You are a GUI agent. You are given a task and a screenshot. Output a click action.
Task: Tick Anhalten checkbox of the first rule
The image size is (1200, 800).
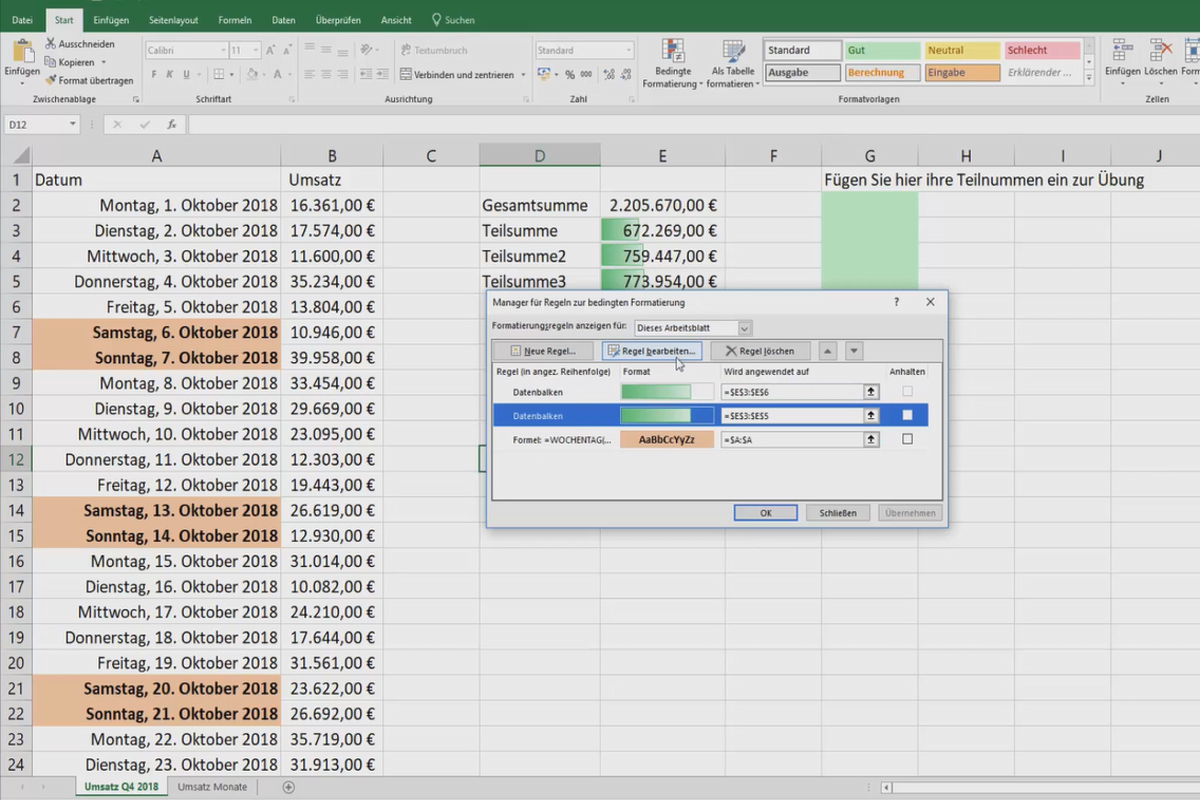click(x=907, y=391)
